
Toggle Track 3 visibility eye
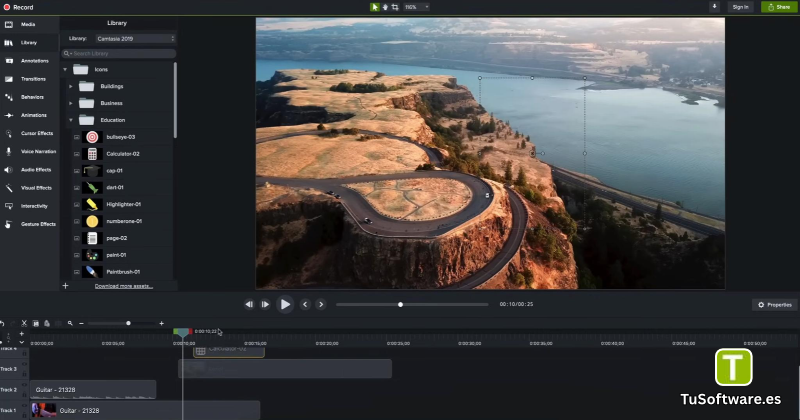[24, 364]
